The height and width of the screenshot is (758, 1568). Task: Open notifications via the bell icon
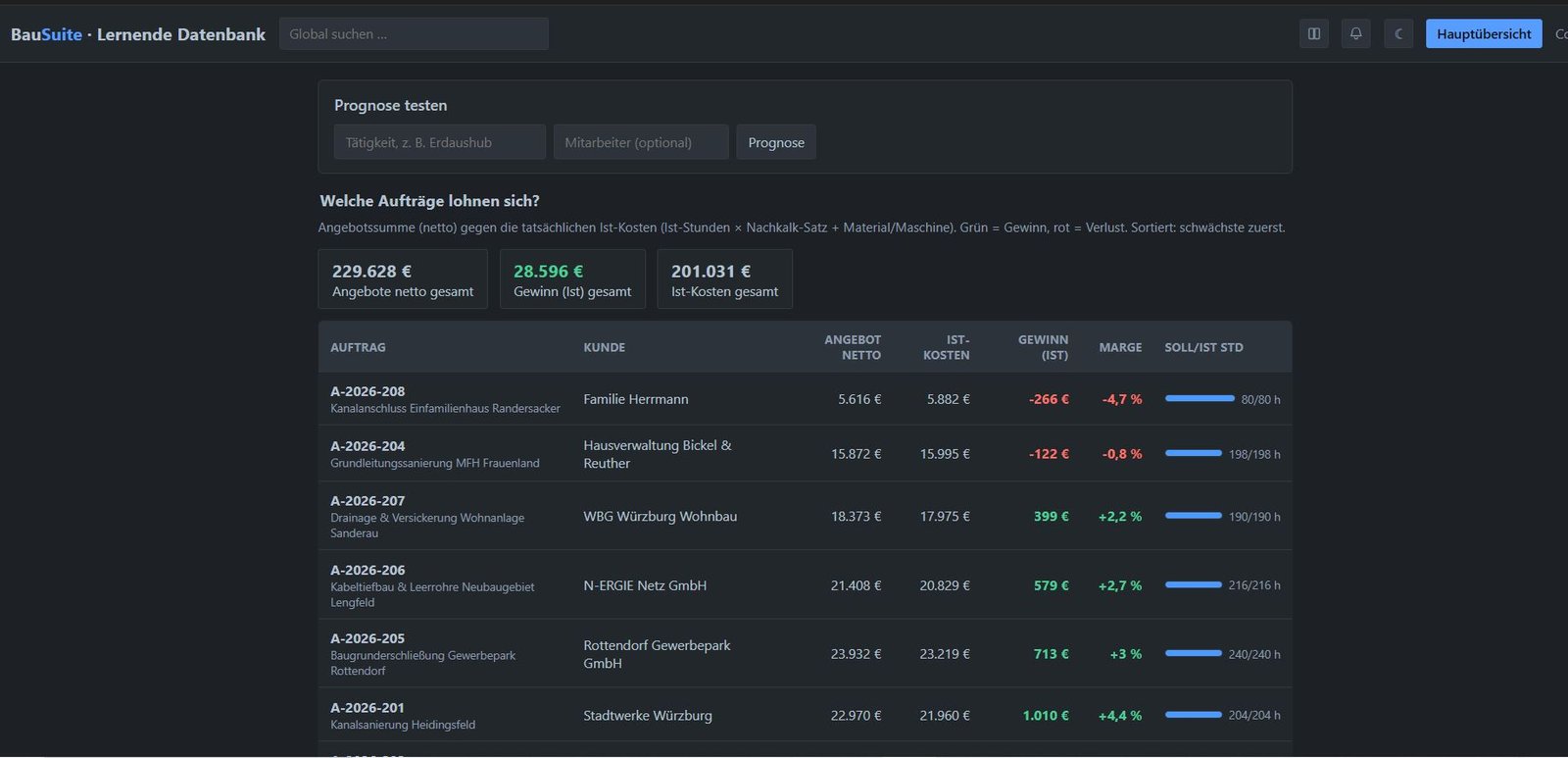tap(1356, 33)
